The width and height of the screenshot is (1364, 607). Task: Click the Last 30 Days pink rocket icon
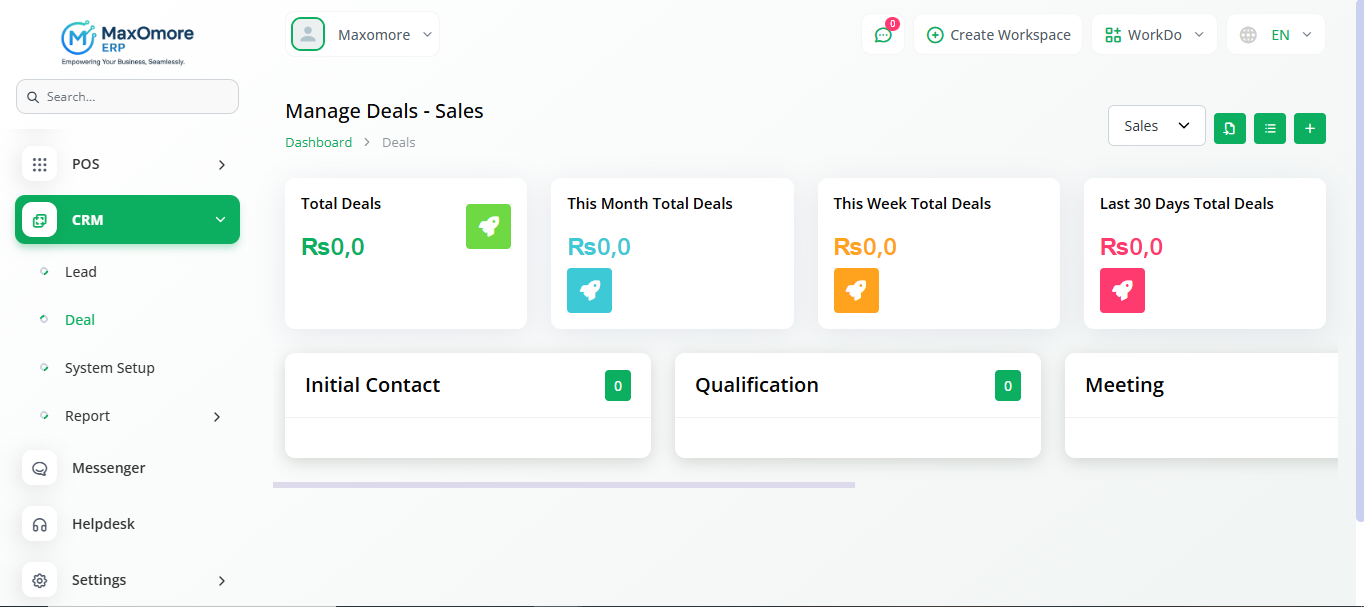point(1122,290)
